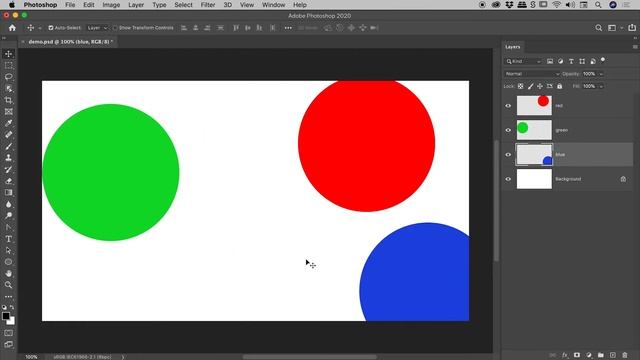
Task: Toggle lock transparent pixels
Action: 520,86
